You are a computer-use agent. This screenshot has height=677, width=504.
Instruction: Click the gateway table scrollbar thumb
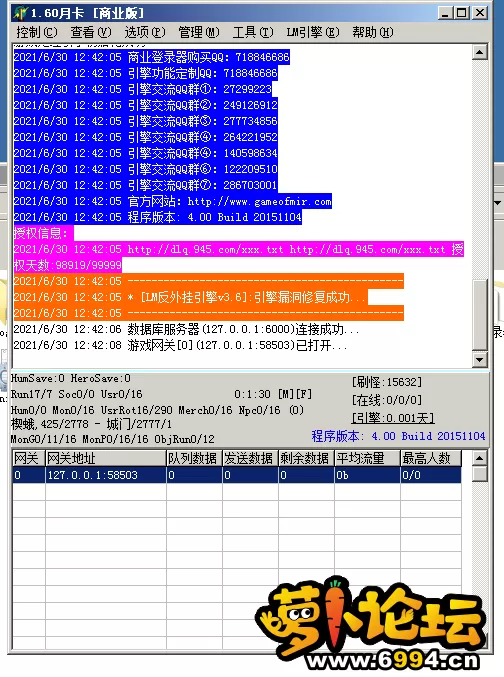point(479,474)
